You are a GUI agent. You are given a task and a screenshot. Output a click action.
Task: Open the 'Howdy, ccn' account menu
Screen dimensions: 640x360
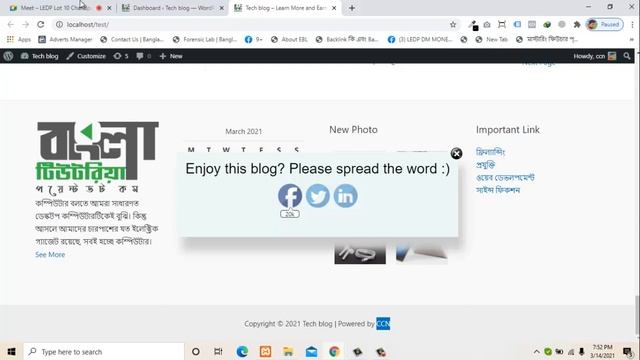(595, 56)
